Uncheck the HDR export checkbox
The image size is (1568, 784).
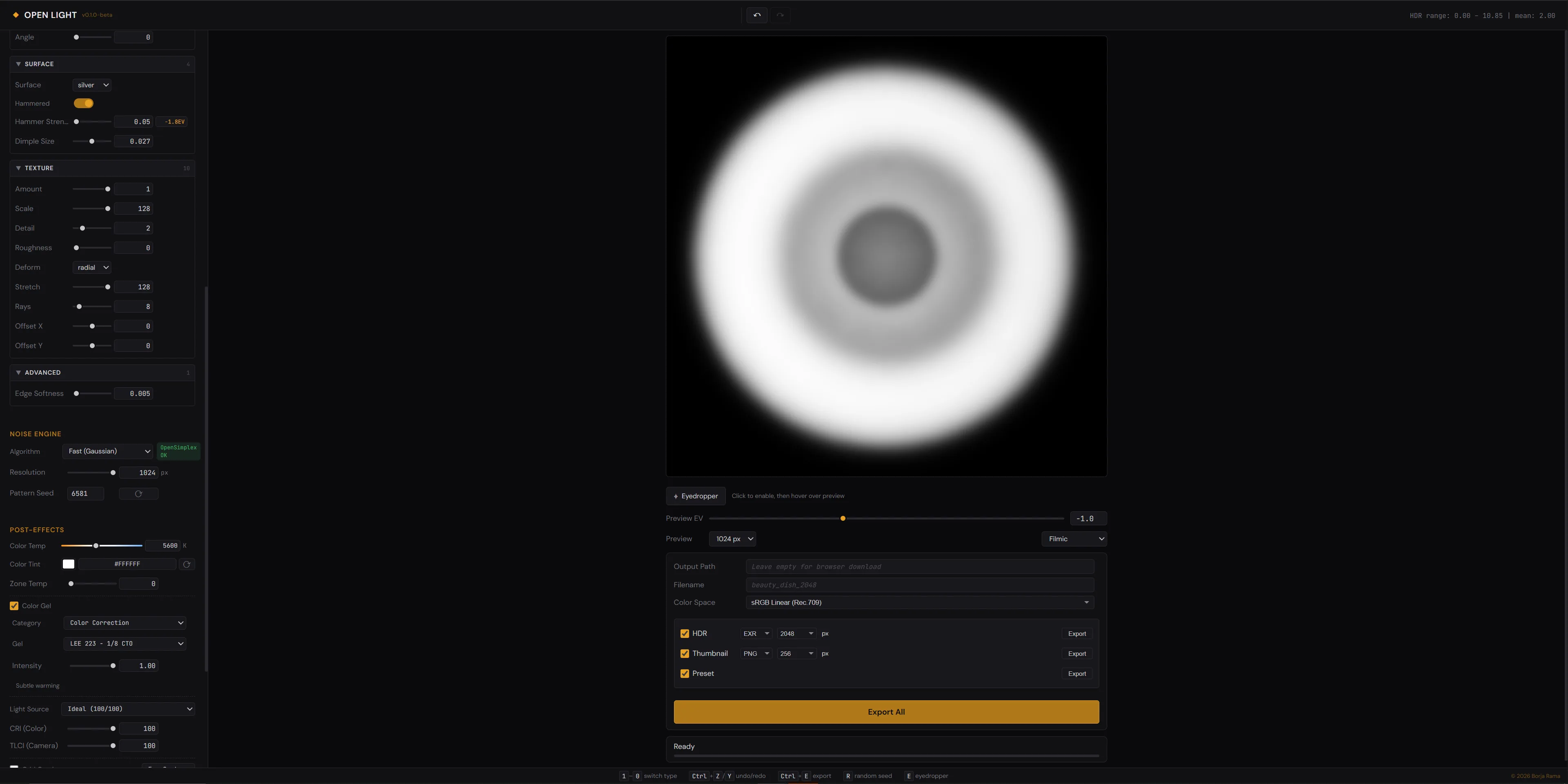[x=685, y=633]
